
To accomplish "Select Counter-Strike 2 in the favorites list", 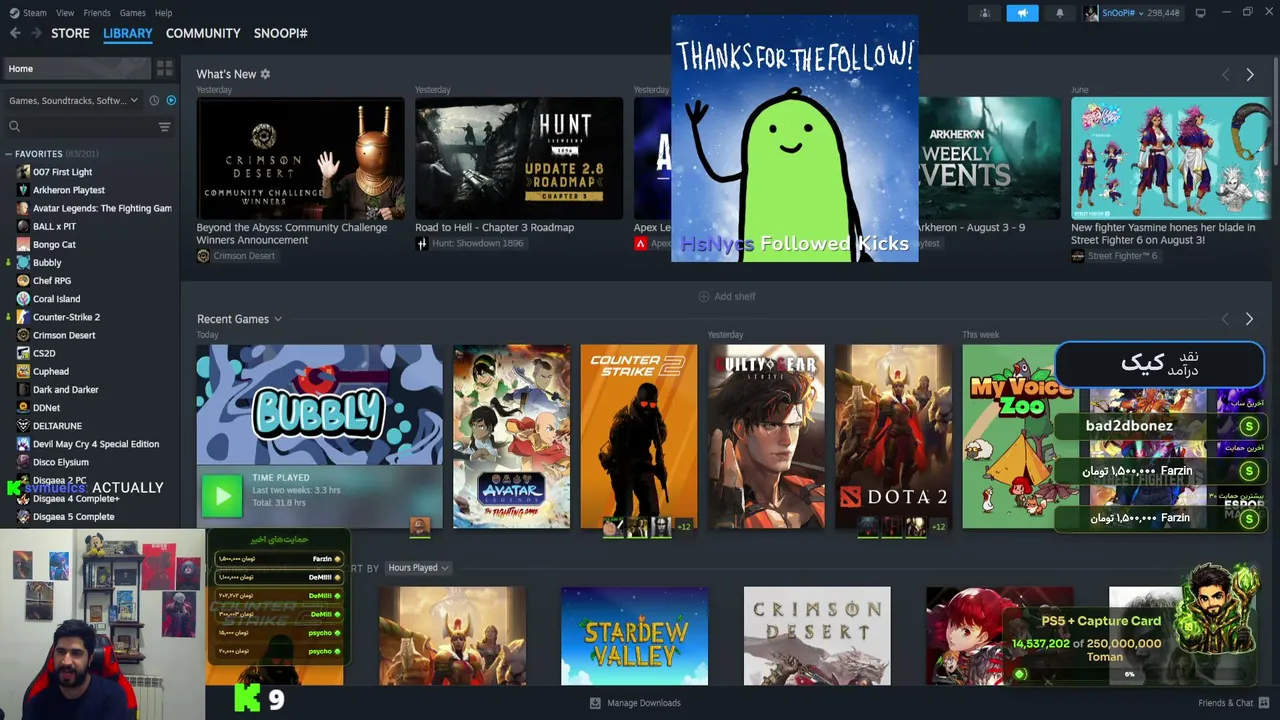I will pos(66,317).
